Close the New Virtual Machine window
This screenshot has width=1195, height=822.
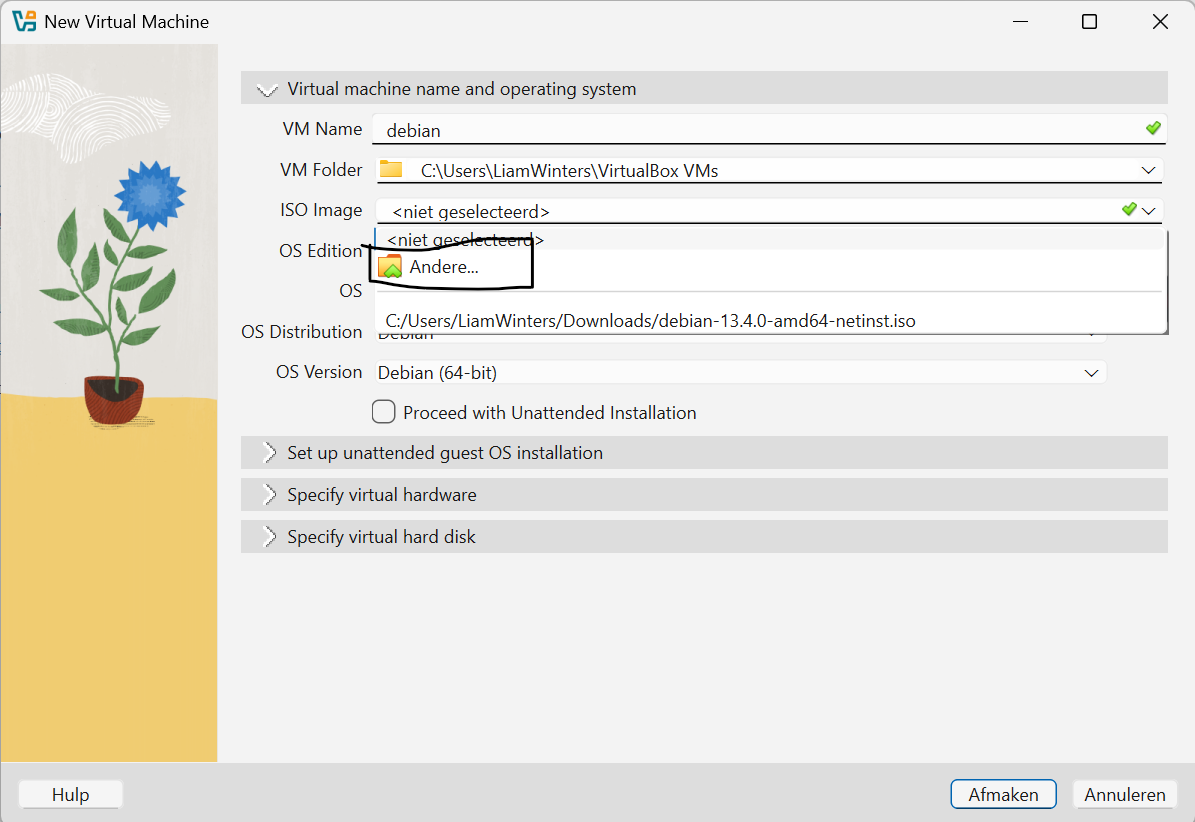click(x=1160, y=21)
